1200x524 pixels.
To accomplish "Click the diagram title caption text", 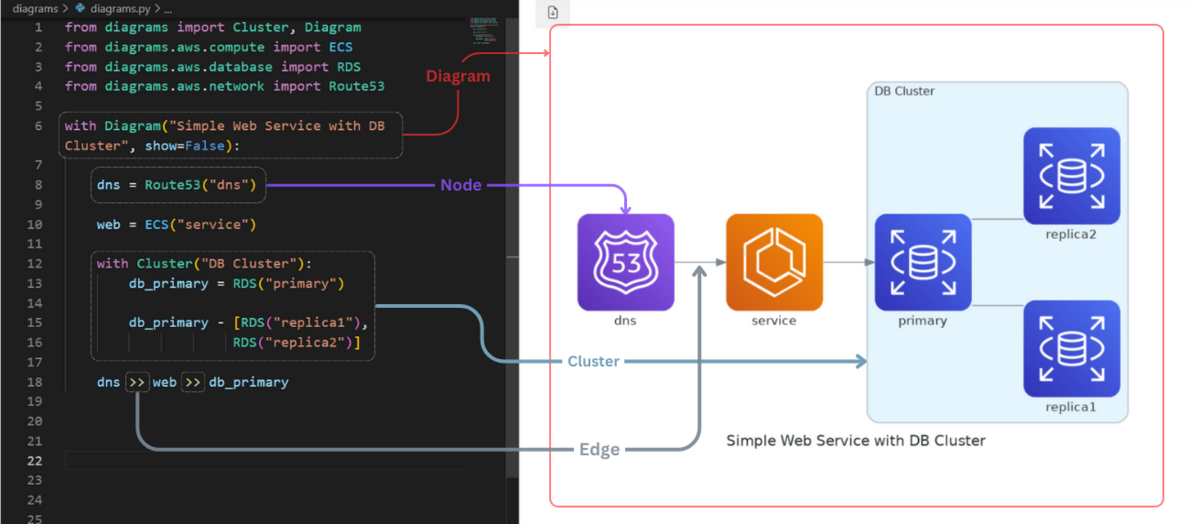I will tap(855, 440).
